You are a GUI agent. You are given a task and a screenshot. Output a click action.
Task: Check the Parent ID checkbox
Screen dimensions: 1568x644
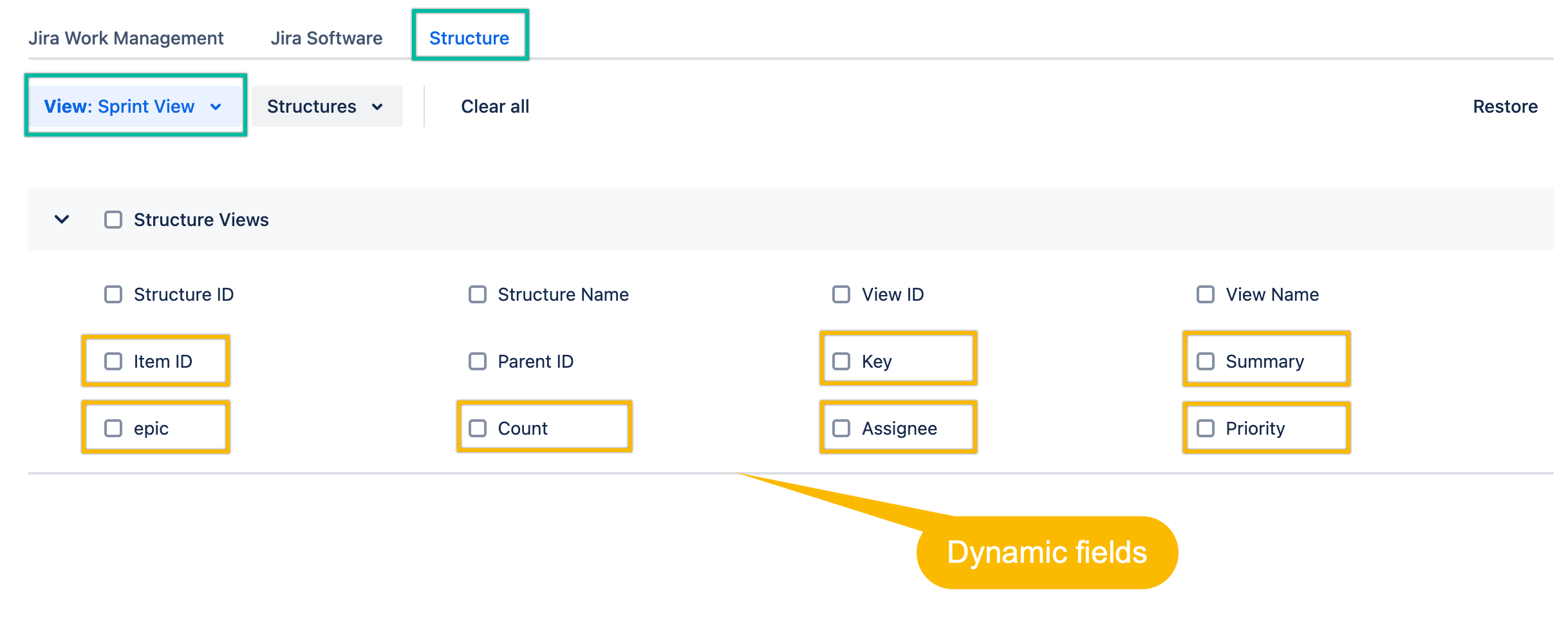point(477,361)
